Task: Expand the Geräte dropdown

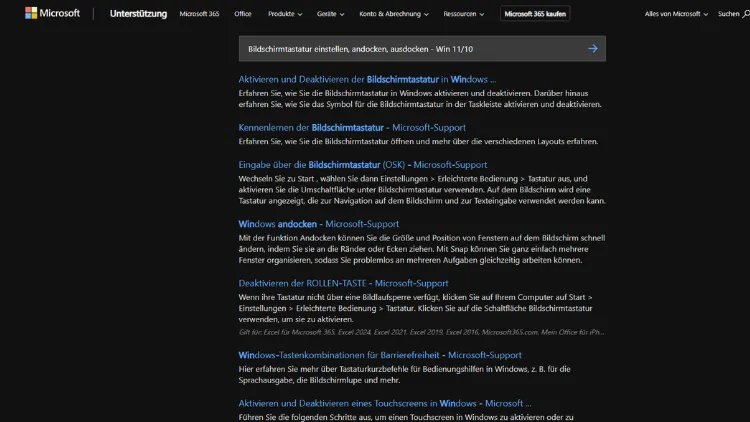Action: point(331,14)
